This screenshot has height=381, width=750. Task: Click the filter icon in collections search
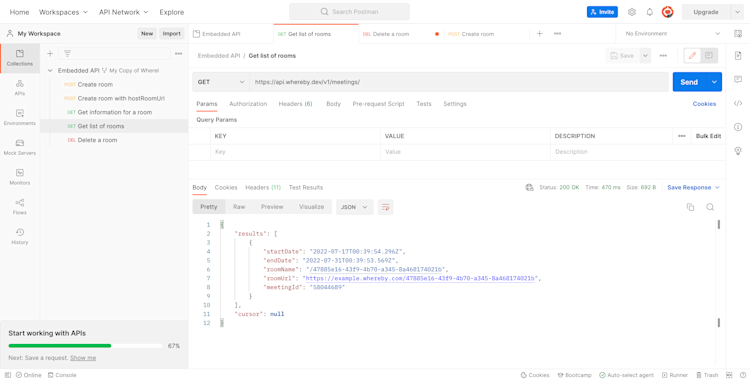[x=67, y=54]
